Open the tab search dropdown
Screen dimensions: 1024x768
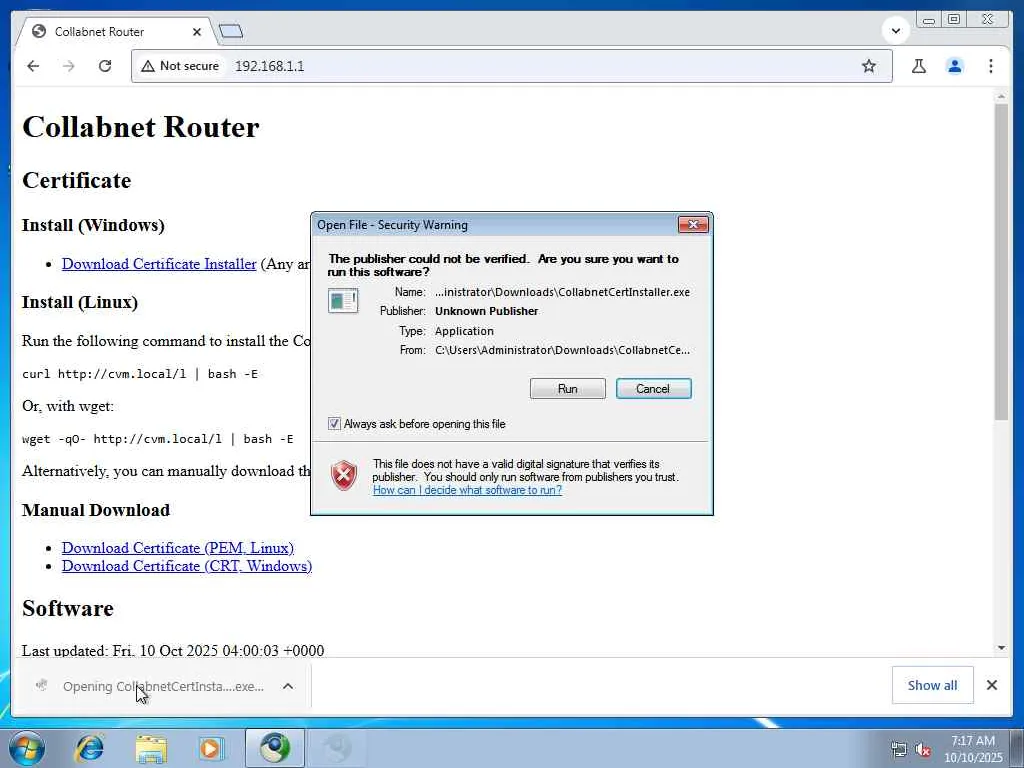coord(895,31)
